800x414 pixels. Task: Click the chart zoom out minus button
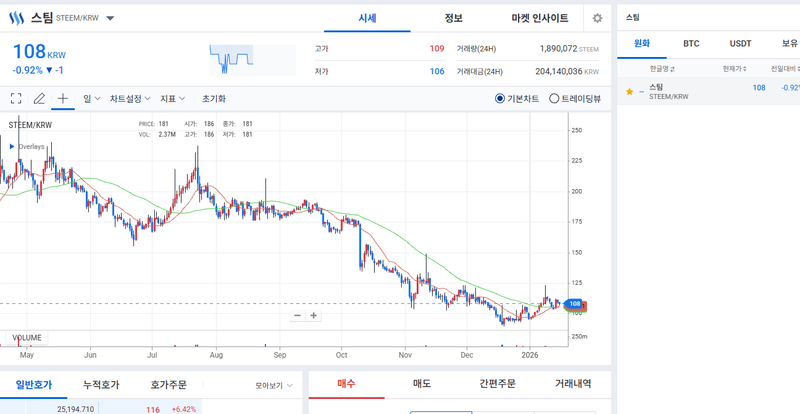(x=297, y=315)
